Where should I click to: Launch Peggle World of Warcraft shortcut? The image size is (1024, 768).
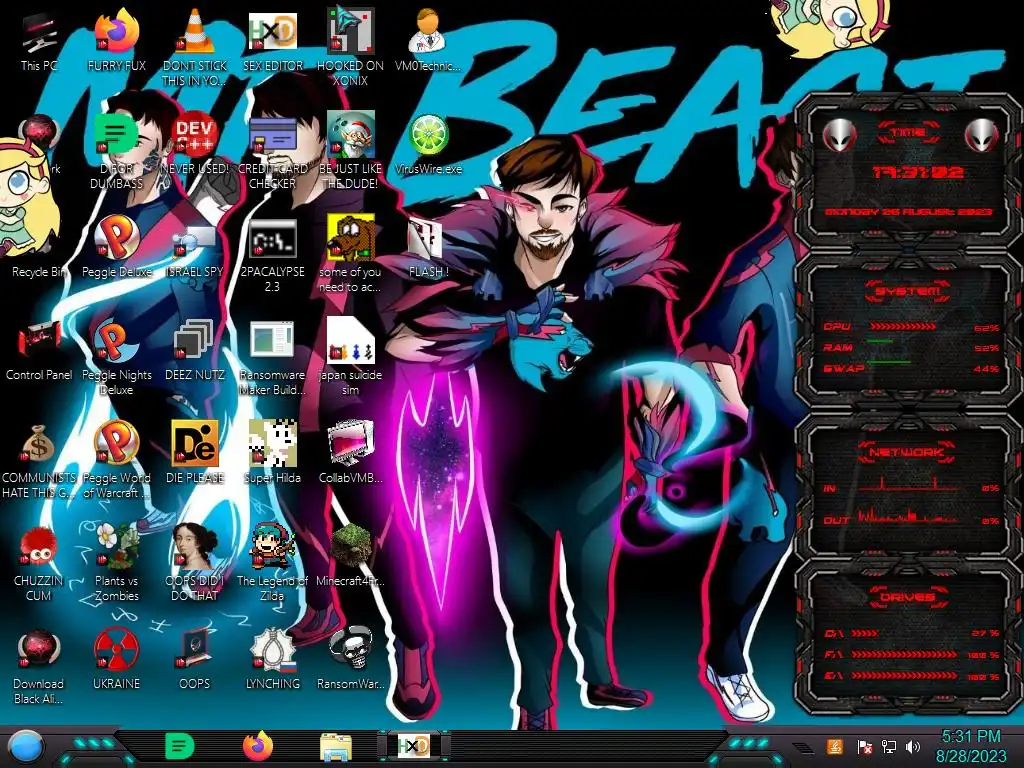coord(116,460)
